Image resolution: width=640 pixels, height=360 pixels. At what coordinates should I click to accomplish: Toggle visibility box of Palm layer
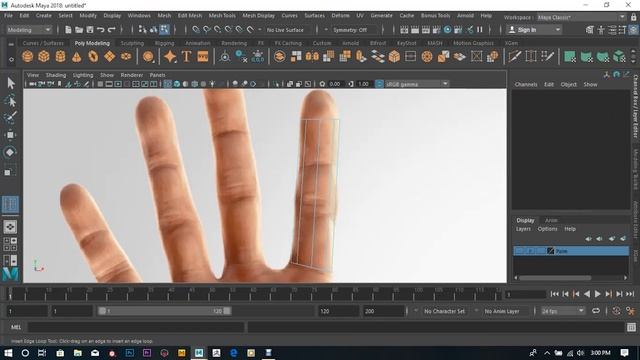click(519, 251)
